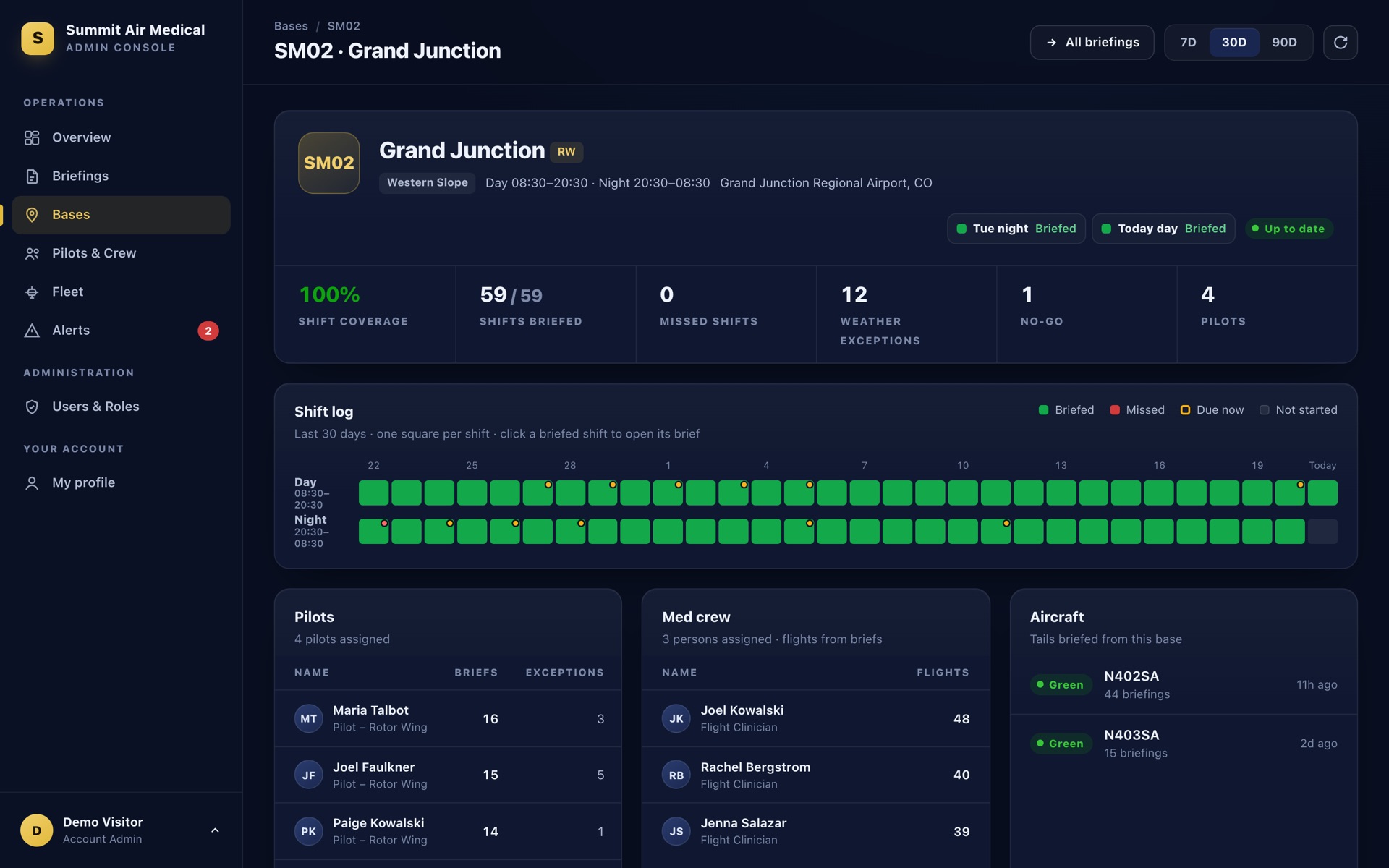Navigate to Users & Roles

tap(121, 407)
